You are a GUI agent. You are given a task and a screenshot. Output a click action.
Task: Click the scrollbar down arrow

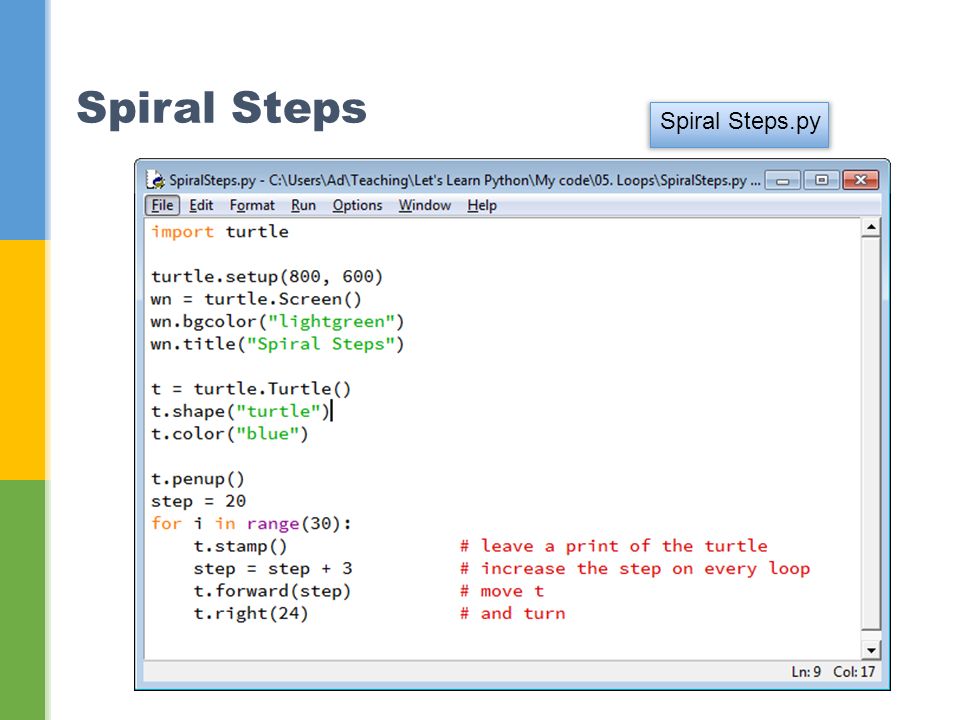[871, 650]
